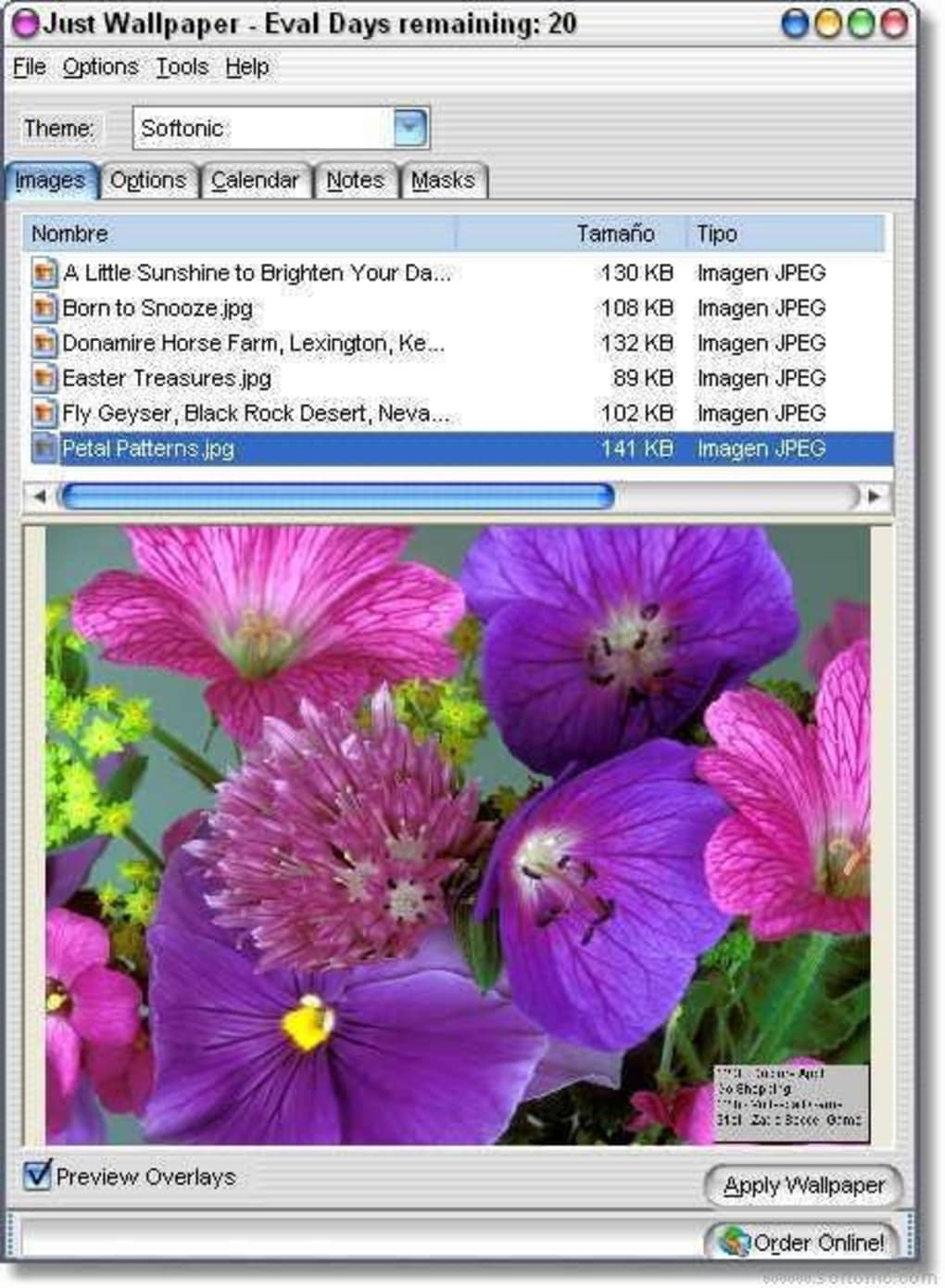The height and width of the screenshot is (1288, 945).
Task: Click the icon of A Little Sunshine file
Action: (x=44, y=272)
